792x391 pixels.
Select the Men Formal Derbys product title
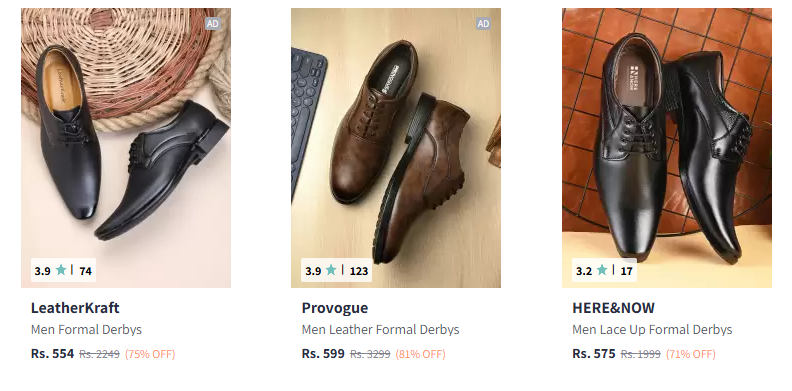tap(86, 330)
